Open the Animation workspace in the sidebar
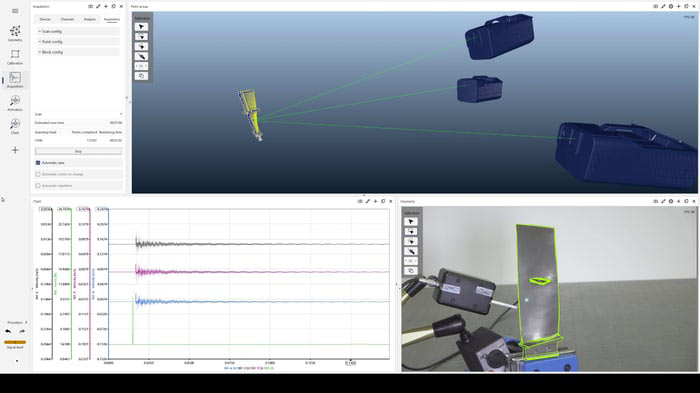 [15, 103]
